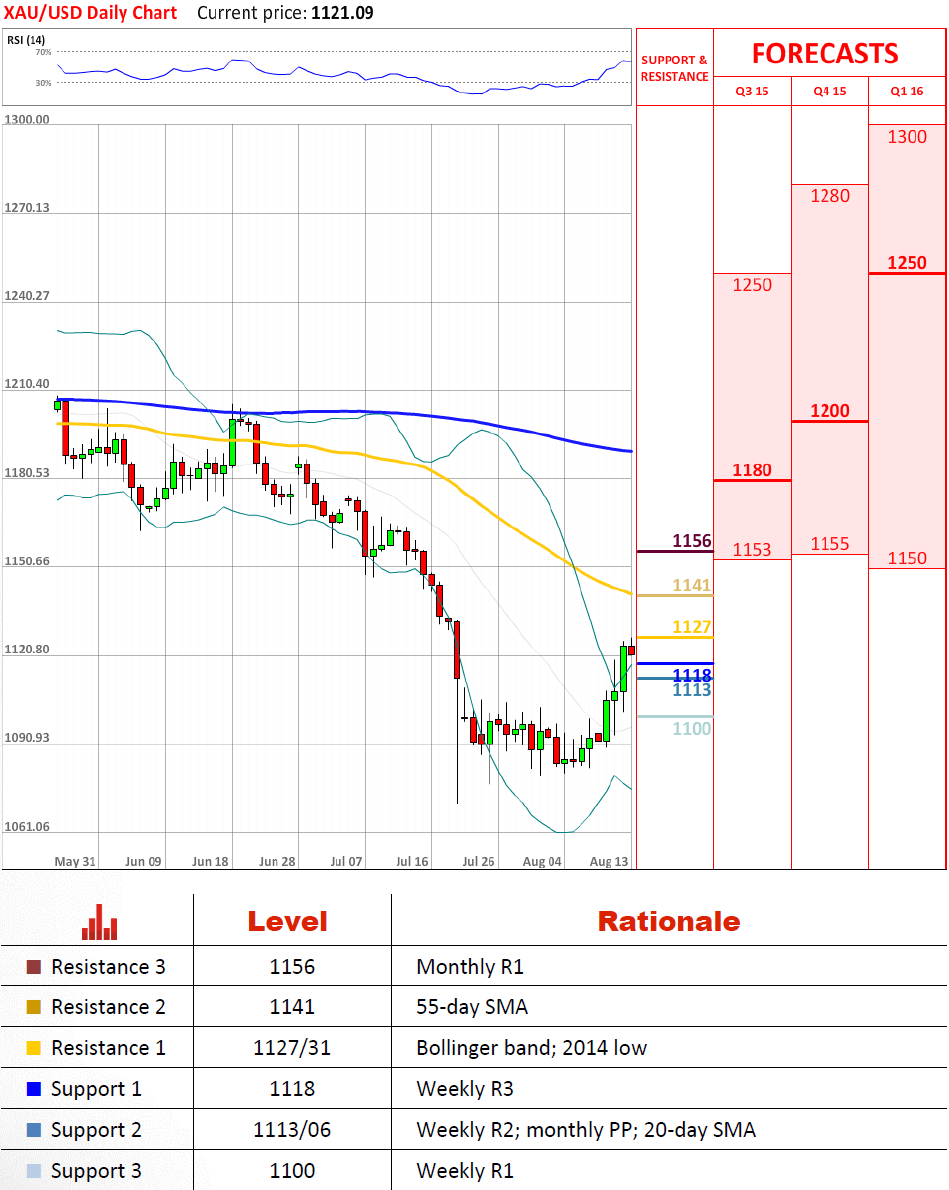This screenshot has height=1190, width=949.
Task: Click the Support 3 light-blue color square
Action: [x=33, y=1171]
